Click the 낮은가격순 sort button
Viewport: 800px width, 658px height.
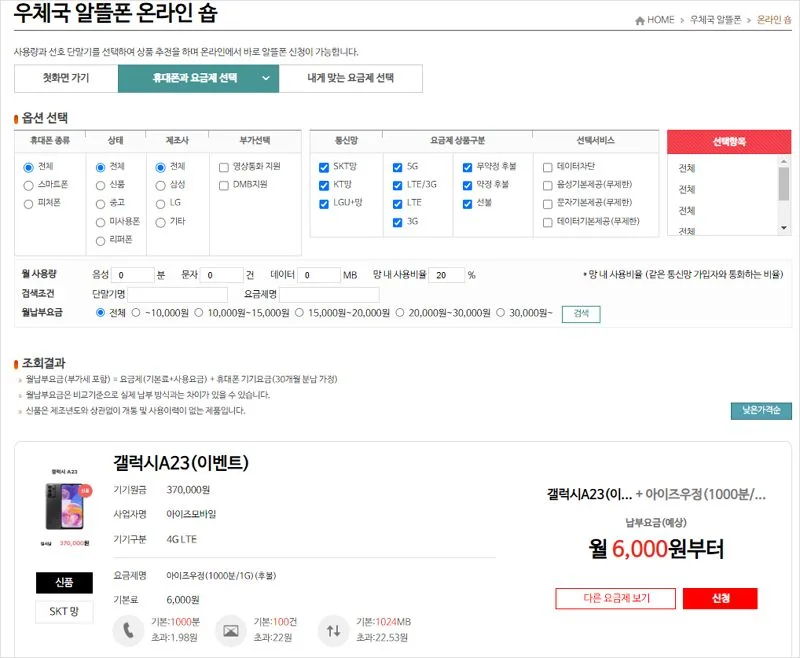click(761, 409)
